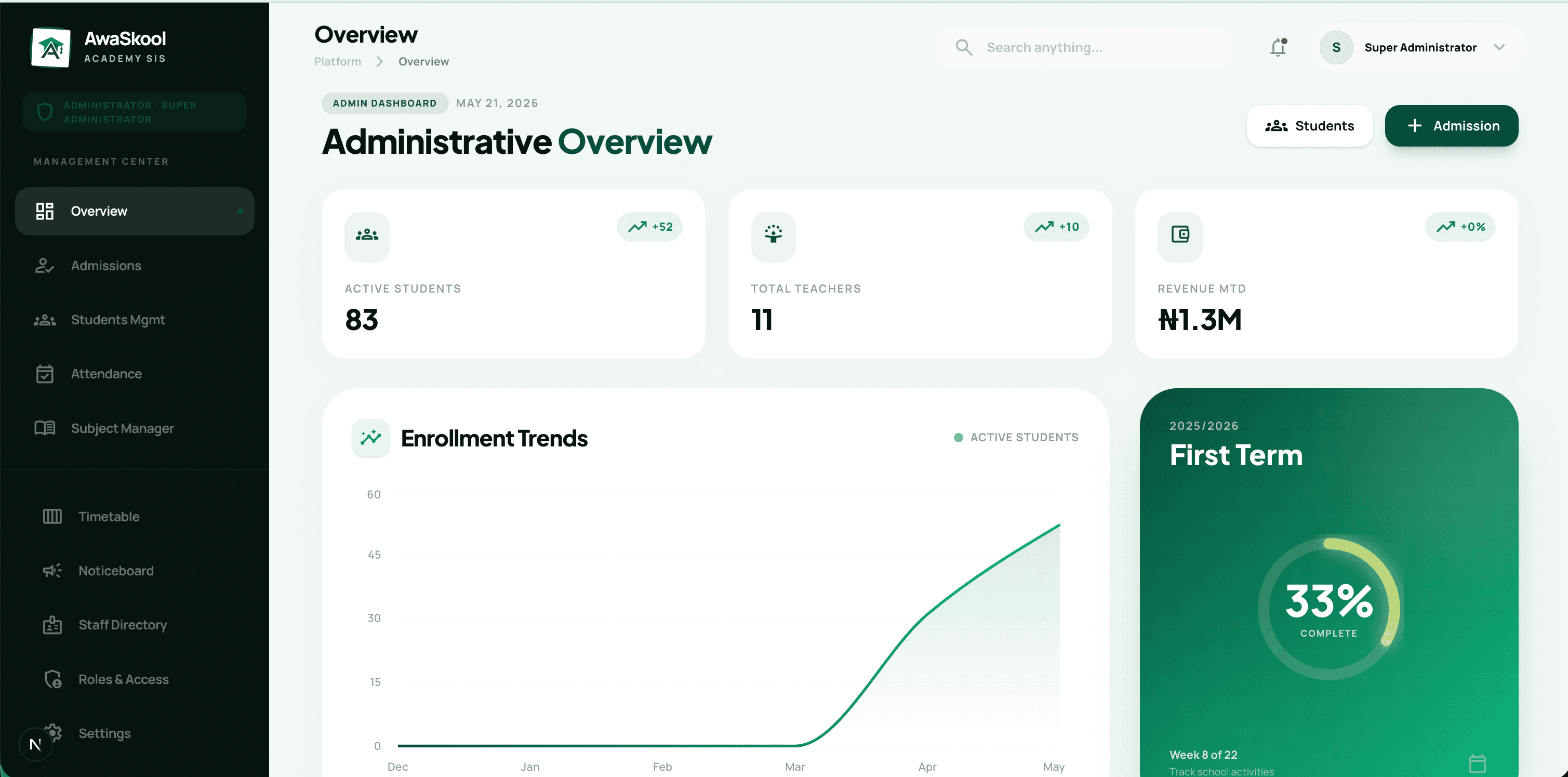Image resolution: width=1568 pixels, height=777 pixels.
Task: Click the 2025/2026 session label
Action: [x=1204, y=426]
